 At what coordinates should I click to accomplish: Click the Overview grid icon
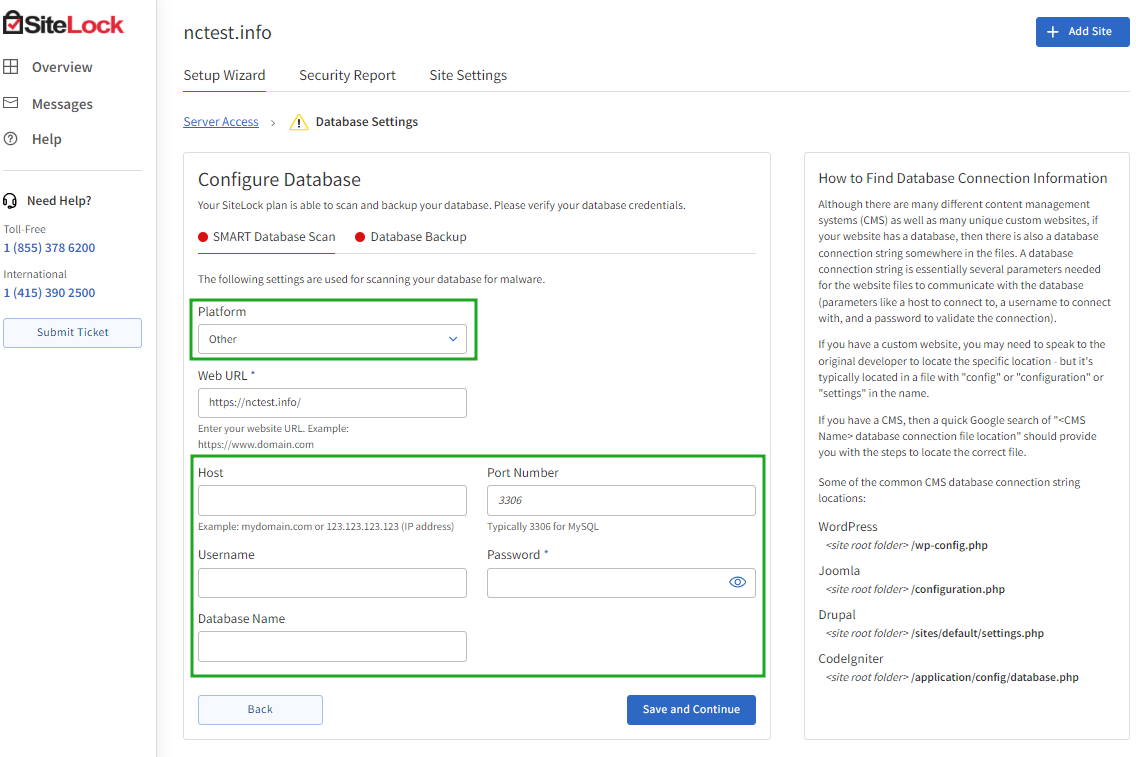[11, 67]
